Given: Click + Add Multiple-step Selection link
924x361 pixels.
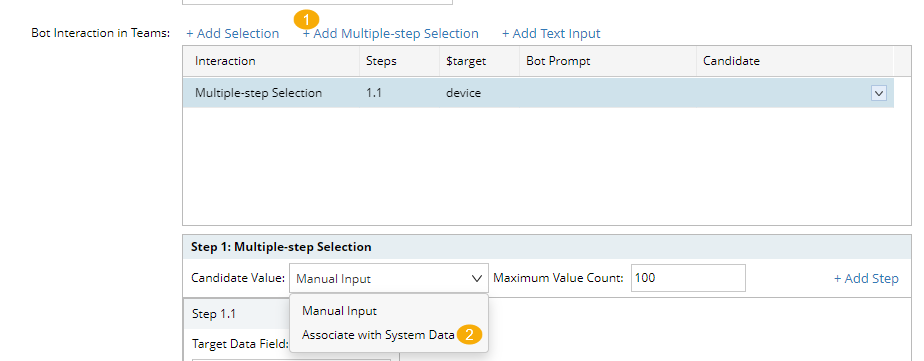Looking at the screenshot, I should 391,34.
